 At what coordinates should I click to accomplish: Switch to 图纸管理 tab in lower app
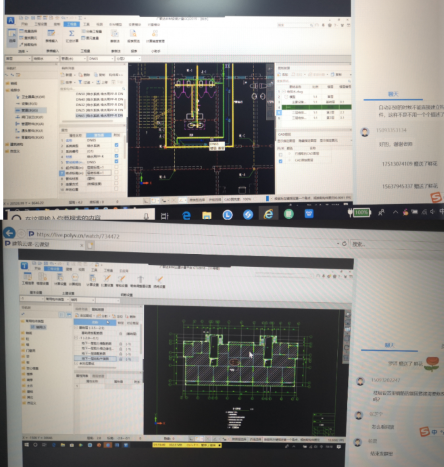(x=98, y=309)
